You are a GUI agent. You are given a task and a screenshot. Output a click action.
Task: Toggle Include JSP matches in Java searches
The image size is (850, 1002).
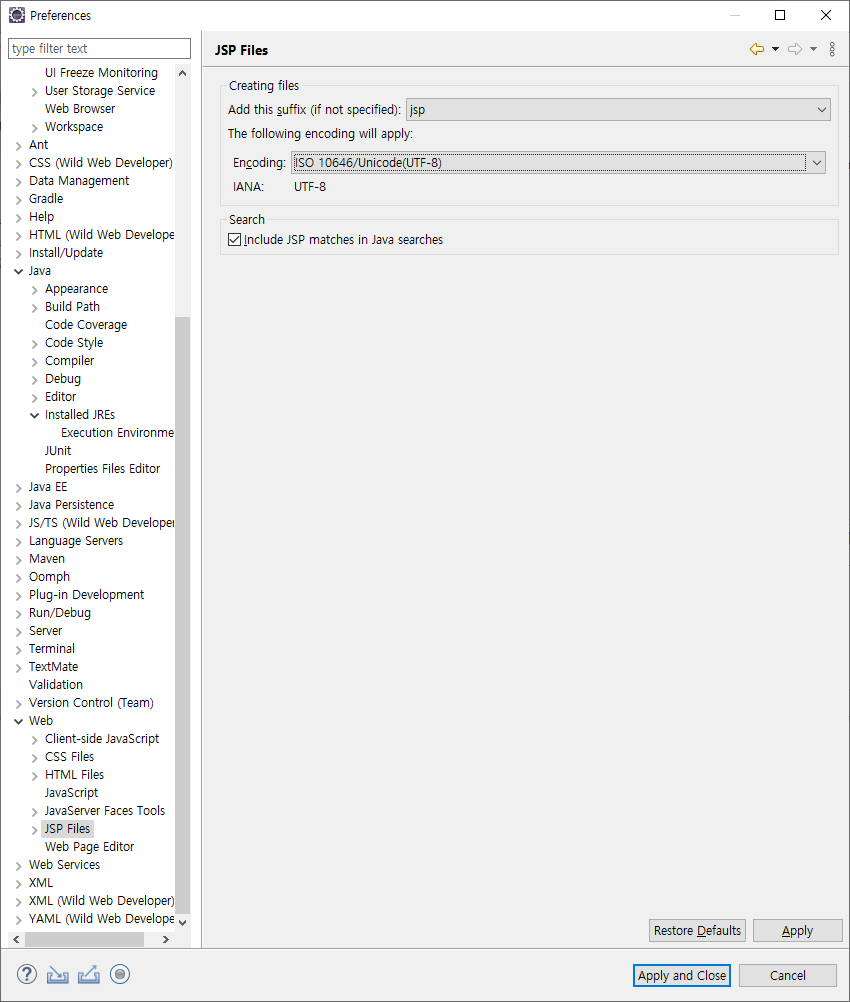click(x=235, y=240)
